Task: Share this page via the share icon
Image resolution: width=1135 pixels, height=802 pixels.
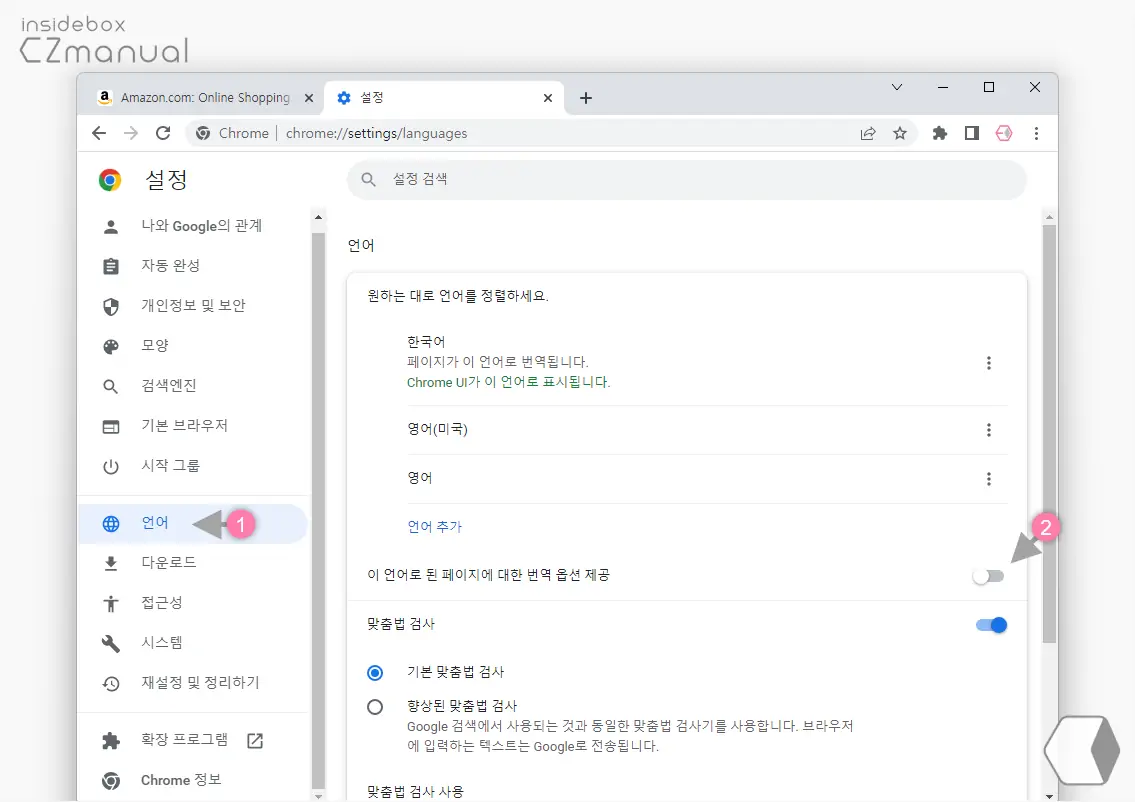Action: pos(868,133)
